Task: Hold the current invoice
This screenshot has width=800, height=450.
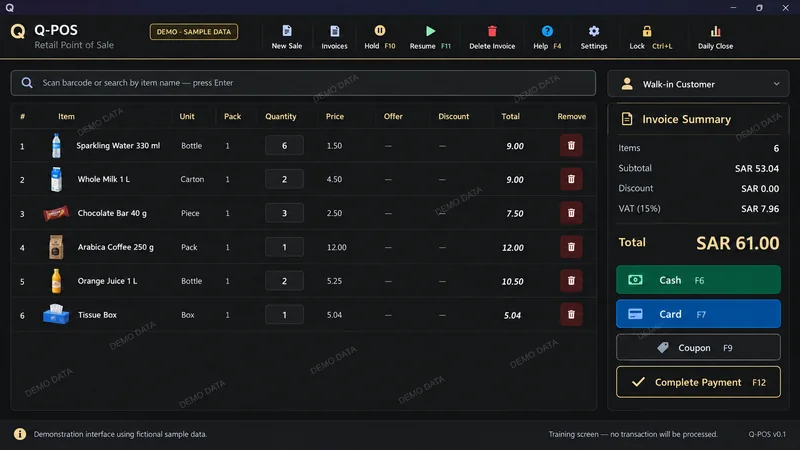Action: 380,37
